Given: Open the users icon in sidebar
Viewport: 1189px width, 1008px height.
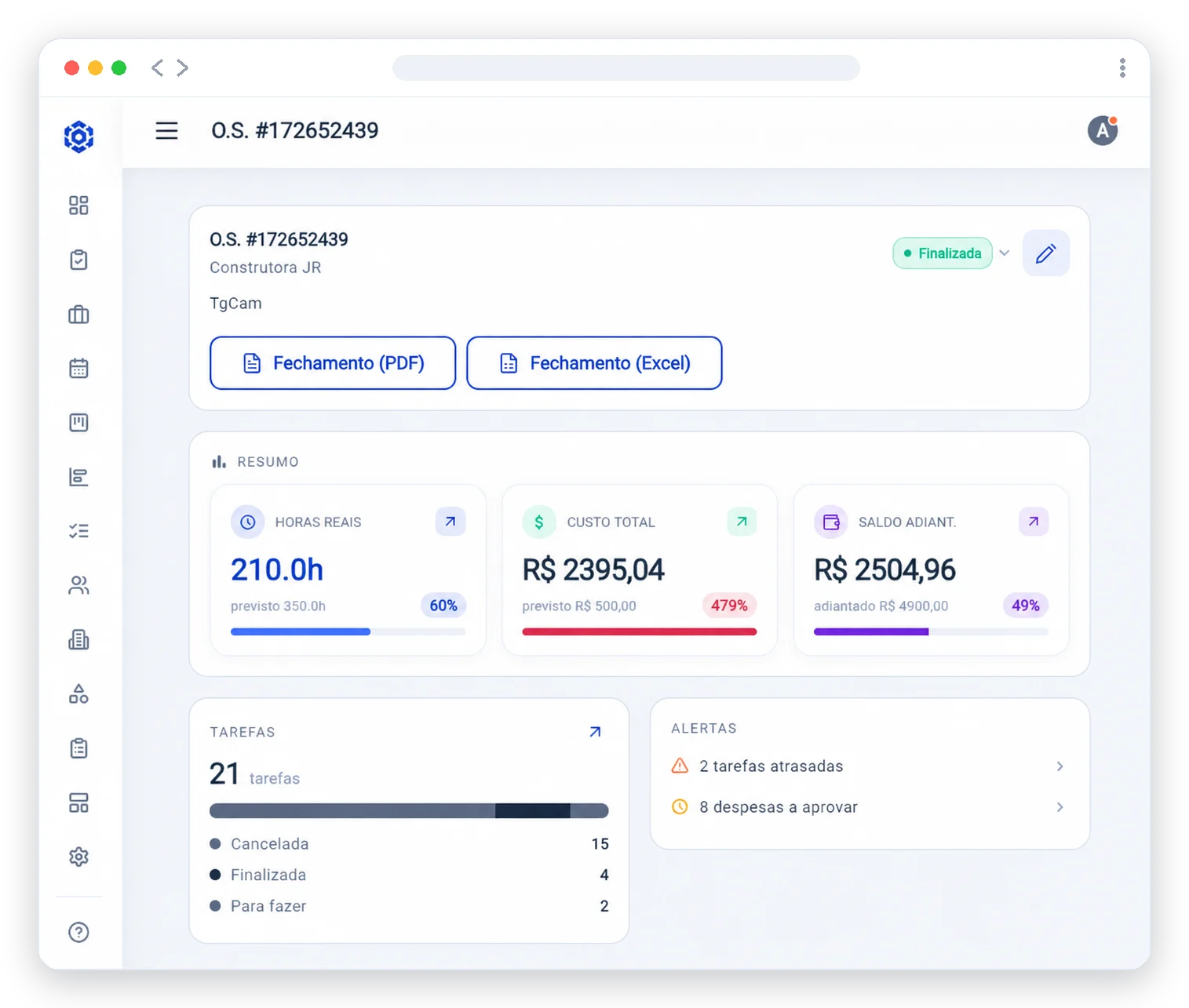Looking at the screenshot, I should [x=78, y=585].
